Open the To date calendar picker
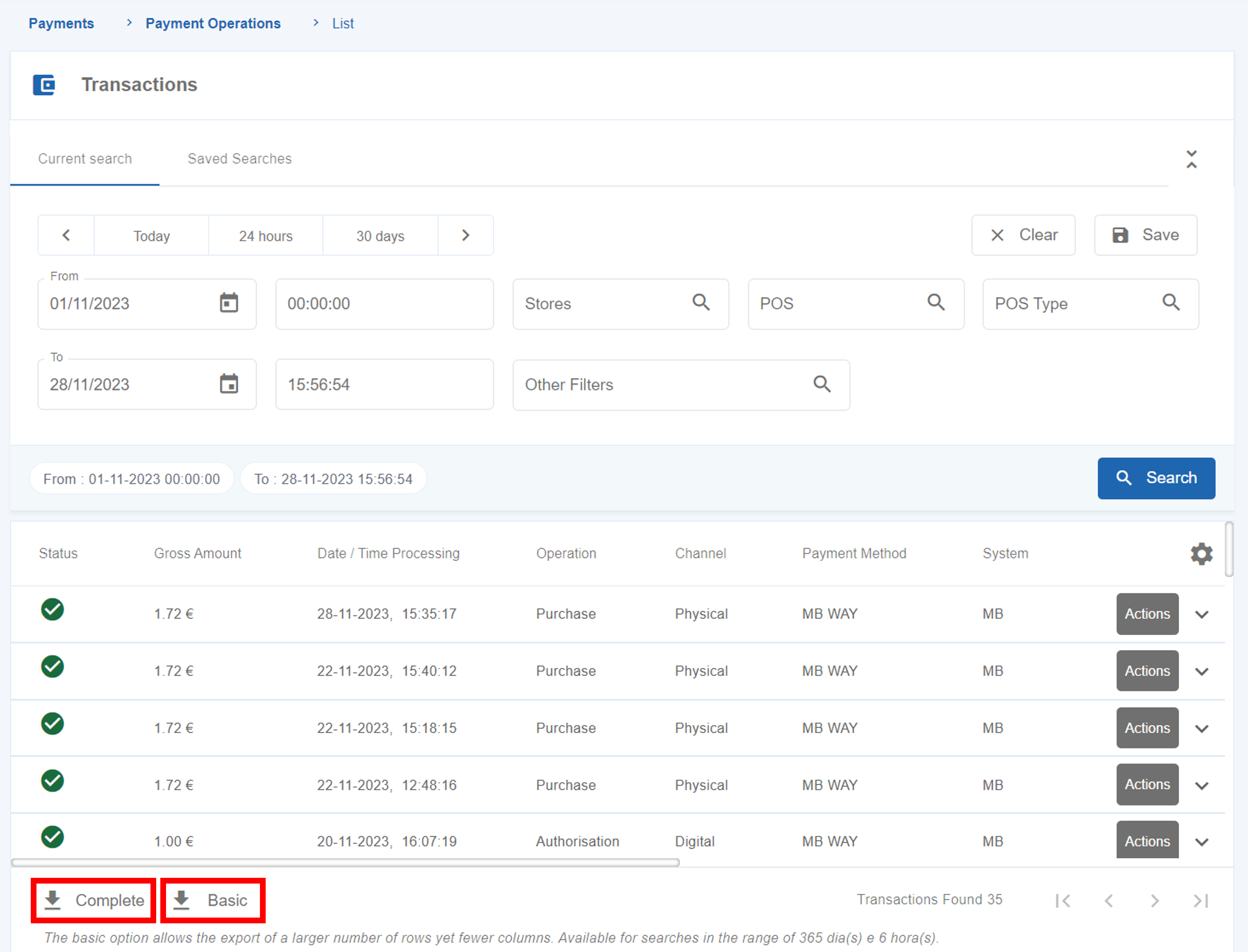The height and width of the screenshot is (952, 1248). (x=228, y=384)
